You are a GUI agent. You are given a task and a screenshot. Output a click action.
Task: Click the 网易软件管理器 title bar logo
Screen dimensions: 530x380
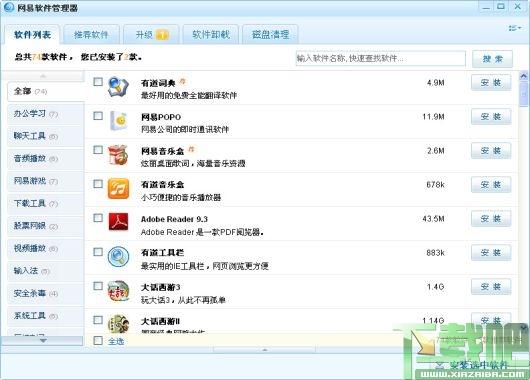tap(8, 7)
